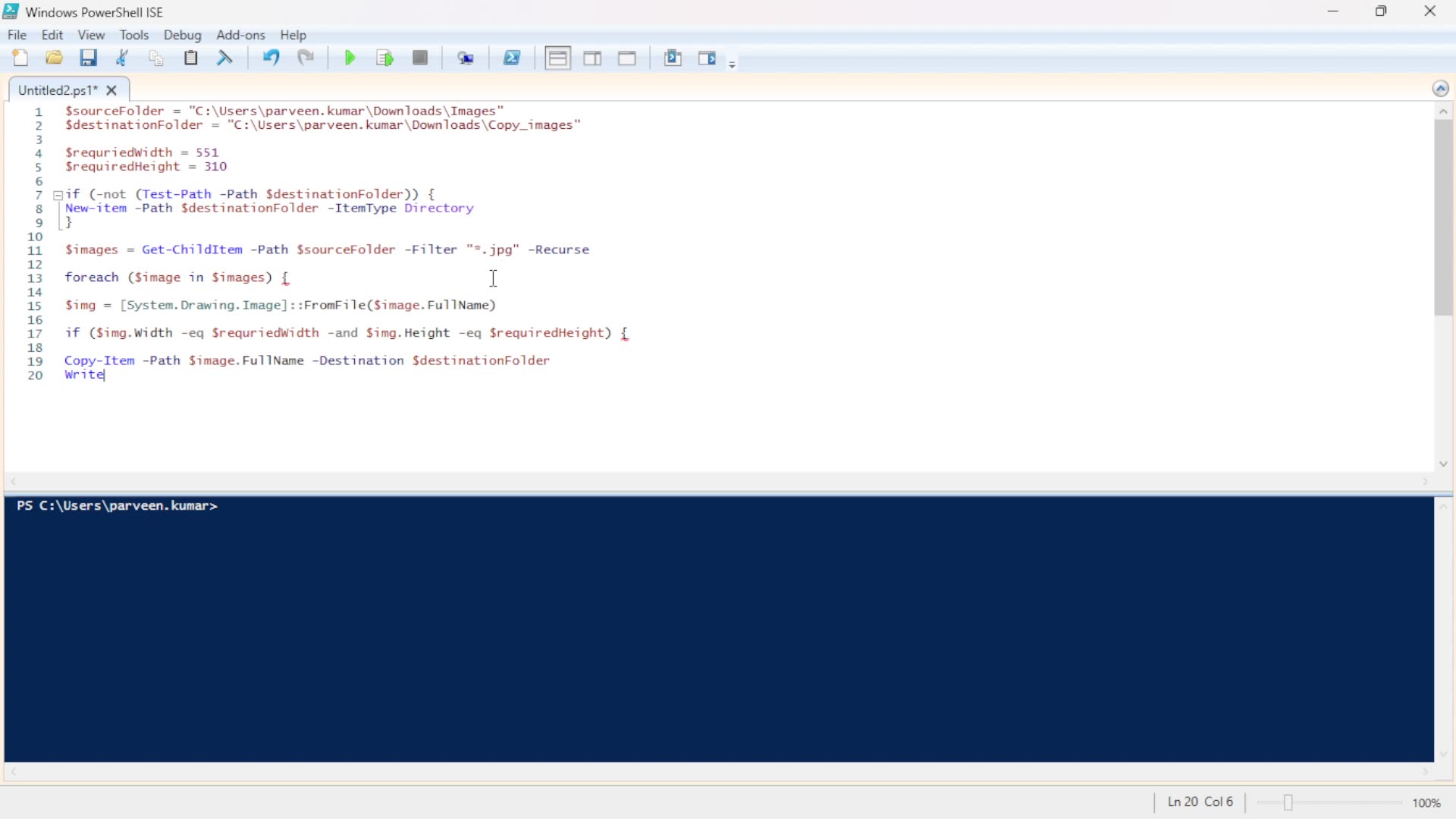This screenshot has height=819, width=1456.
Task: Collapse the if block on line 7
Action: 58,195
